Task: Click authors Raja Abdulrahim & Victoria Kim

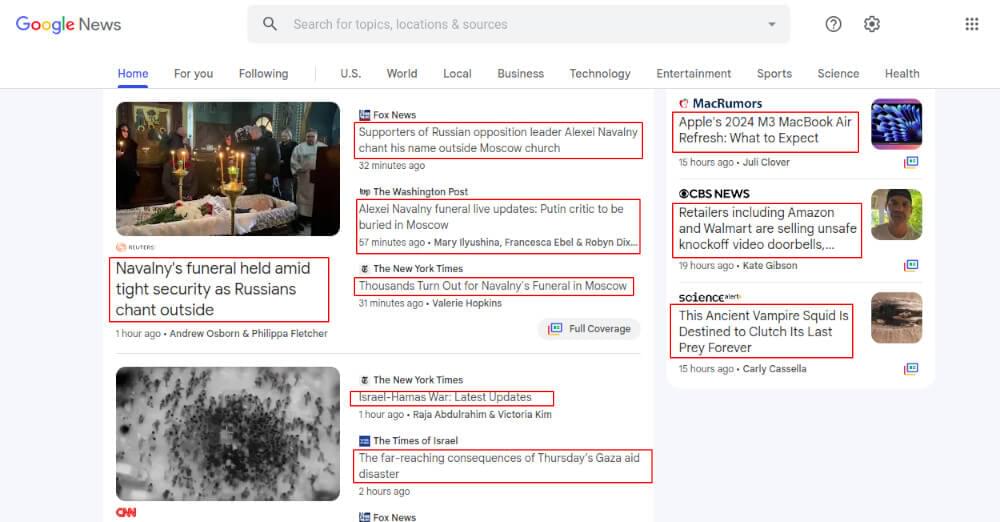Action: pos(482,415)
